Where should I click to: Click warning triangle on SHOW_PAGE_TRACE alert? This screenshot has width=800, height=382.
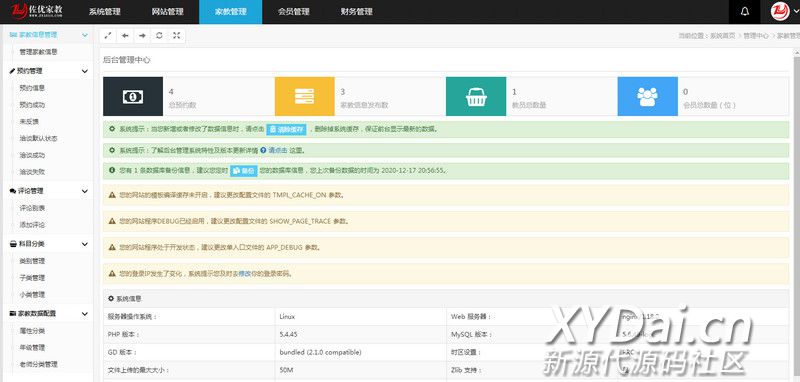click(x=112, y=221)
